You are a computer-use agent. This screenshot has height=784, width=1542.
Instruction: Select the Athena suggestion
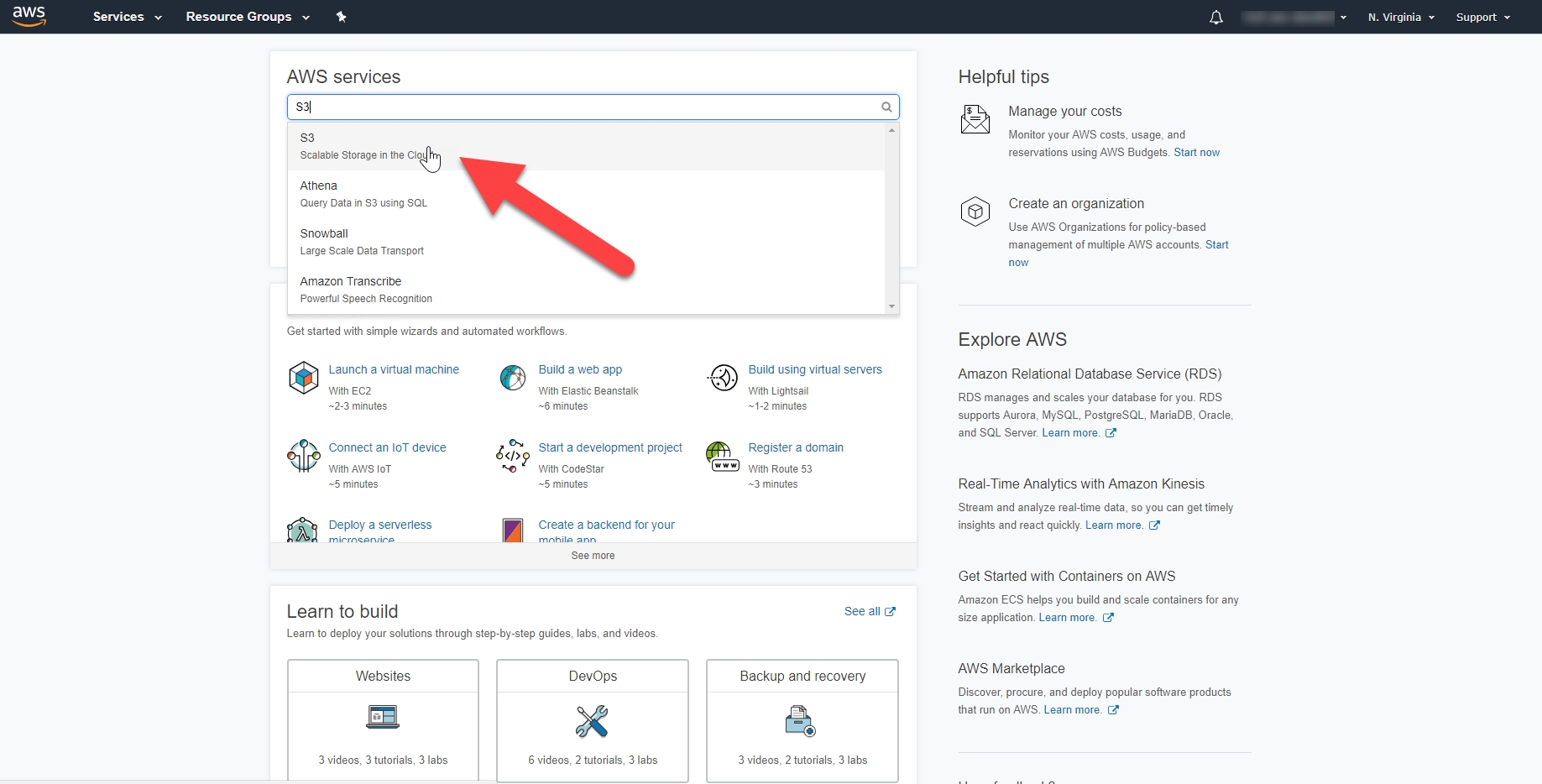click(x=586, y=194)
